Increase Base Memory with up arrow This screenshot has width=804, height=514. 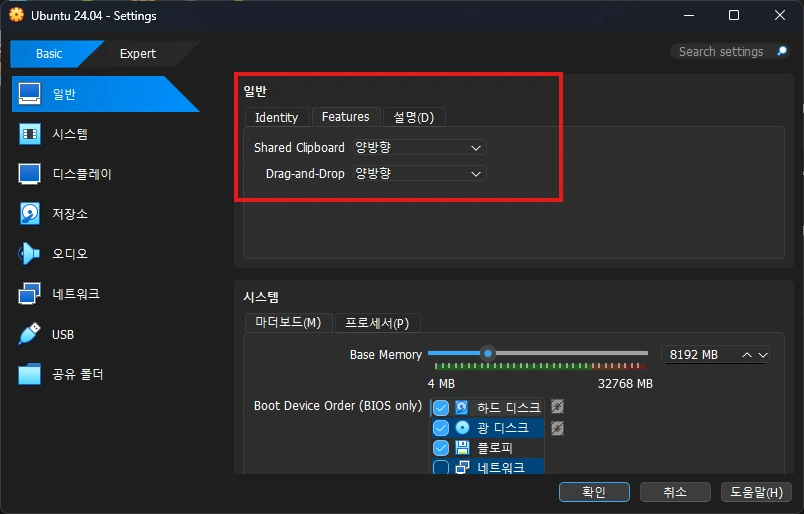[747, 355]
